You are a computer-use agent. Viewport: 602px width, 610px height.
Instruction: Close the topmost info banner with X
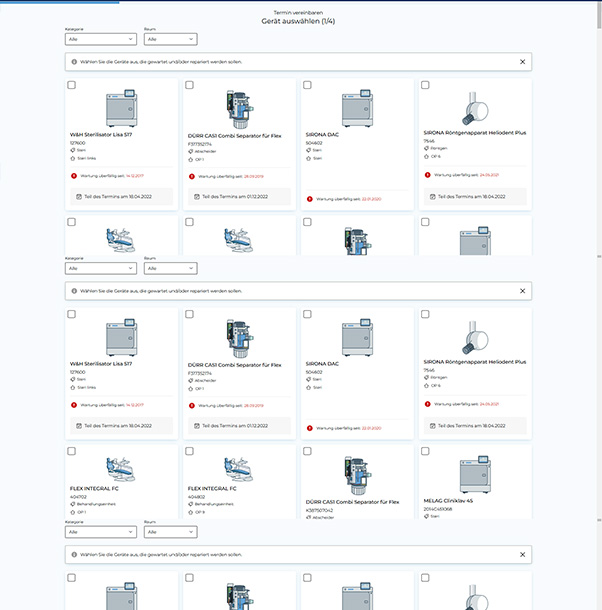[x=522, y=62]
